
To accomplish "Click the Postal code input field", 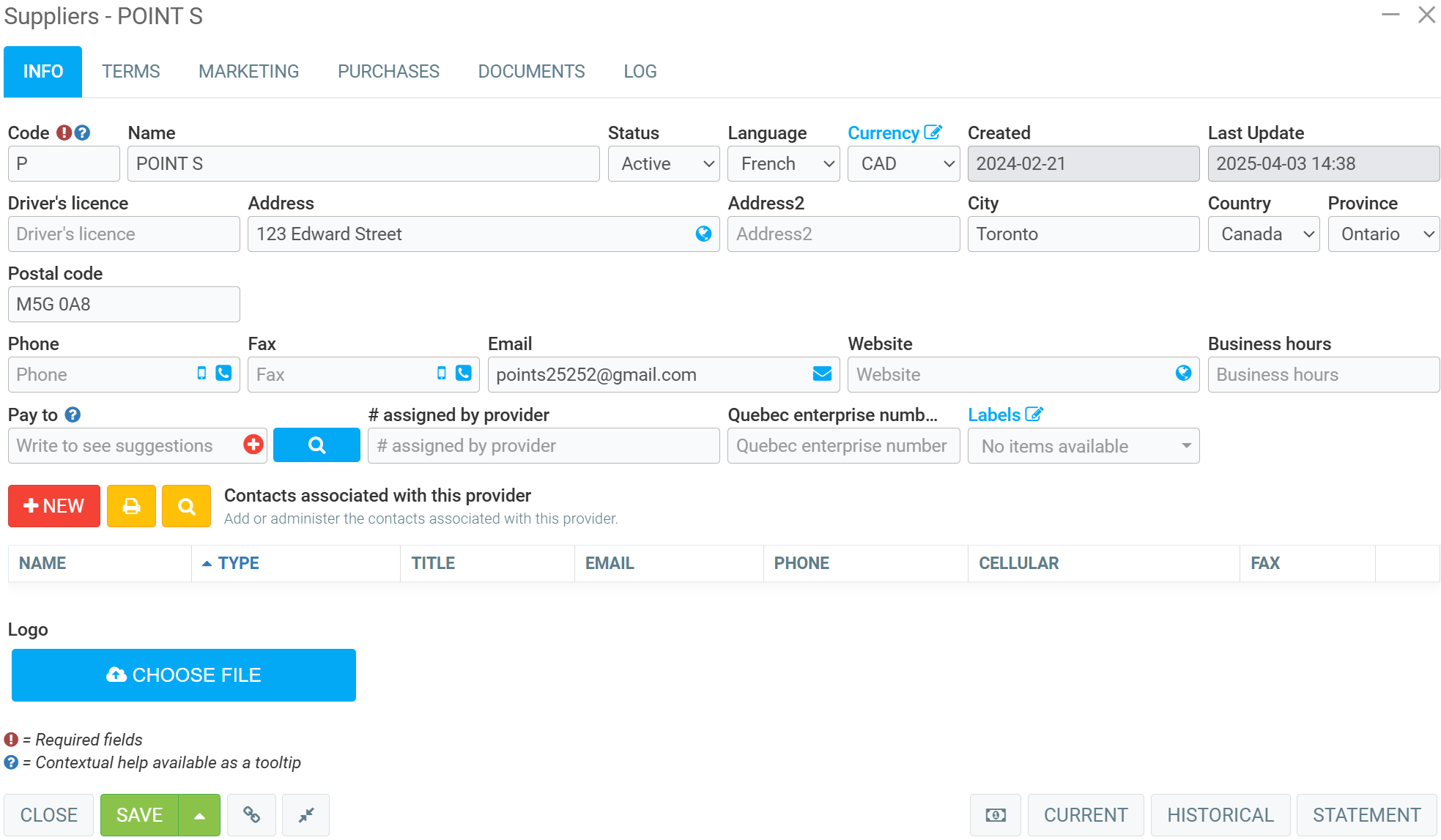I will pos(124,304).
